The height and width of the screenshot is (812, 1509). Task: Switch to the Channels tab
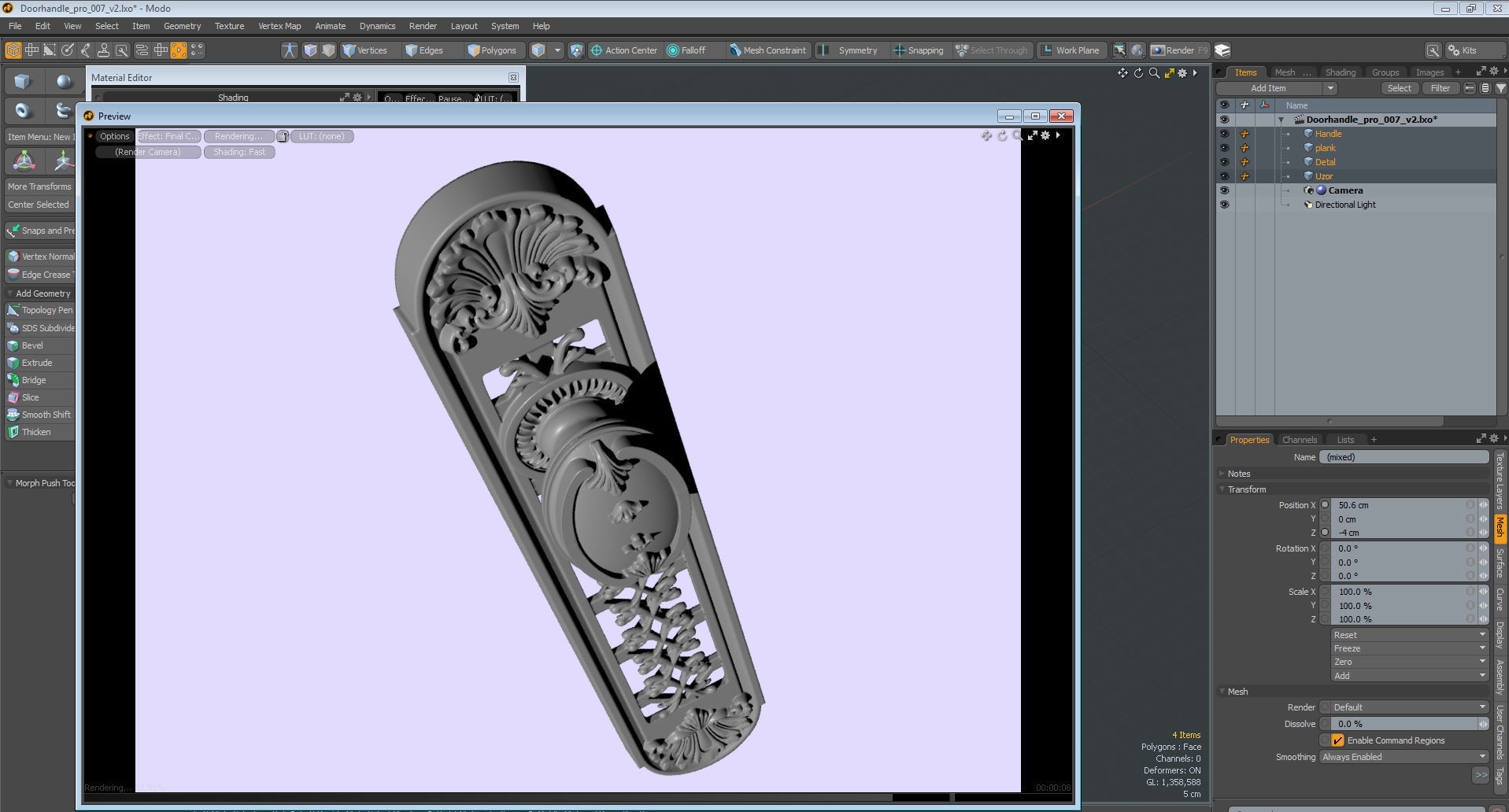pos(1299,440)
